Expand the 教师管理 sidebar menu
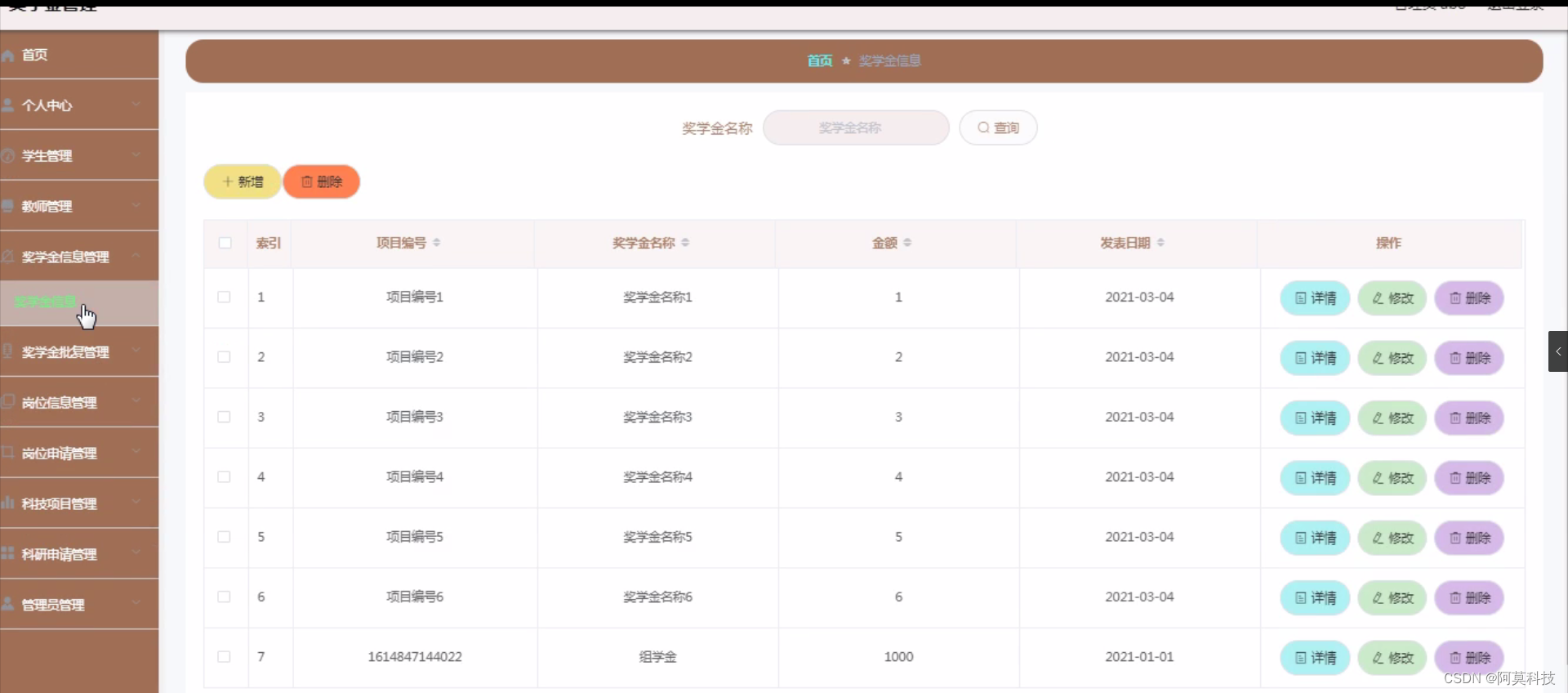 coord(79,207)
